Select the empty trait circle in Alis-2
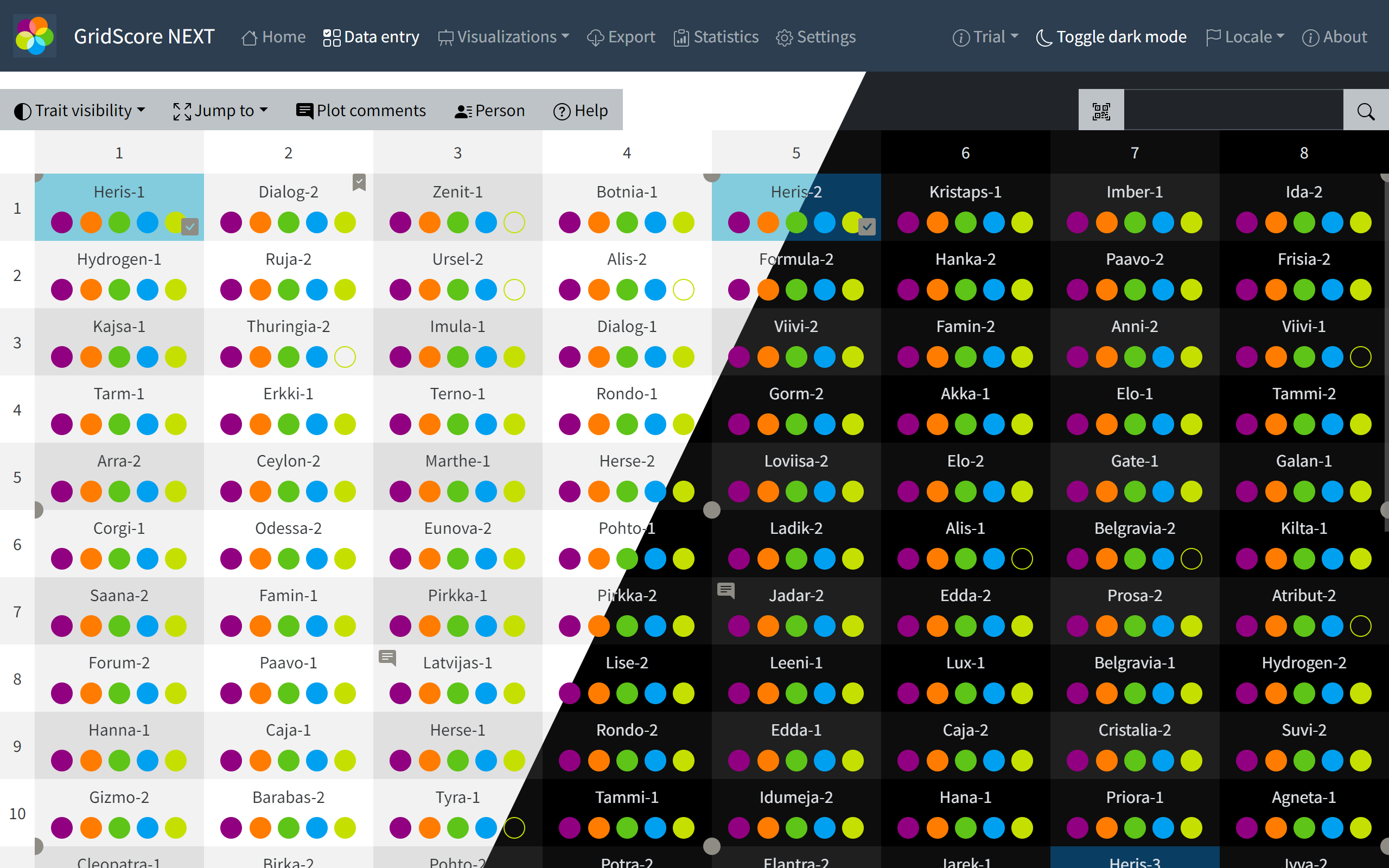This screenshot has width=1389, height=868. (684, 290)
